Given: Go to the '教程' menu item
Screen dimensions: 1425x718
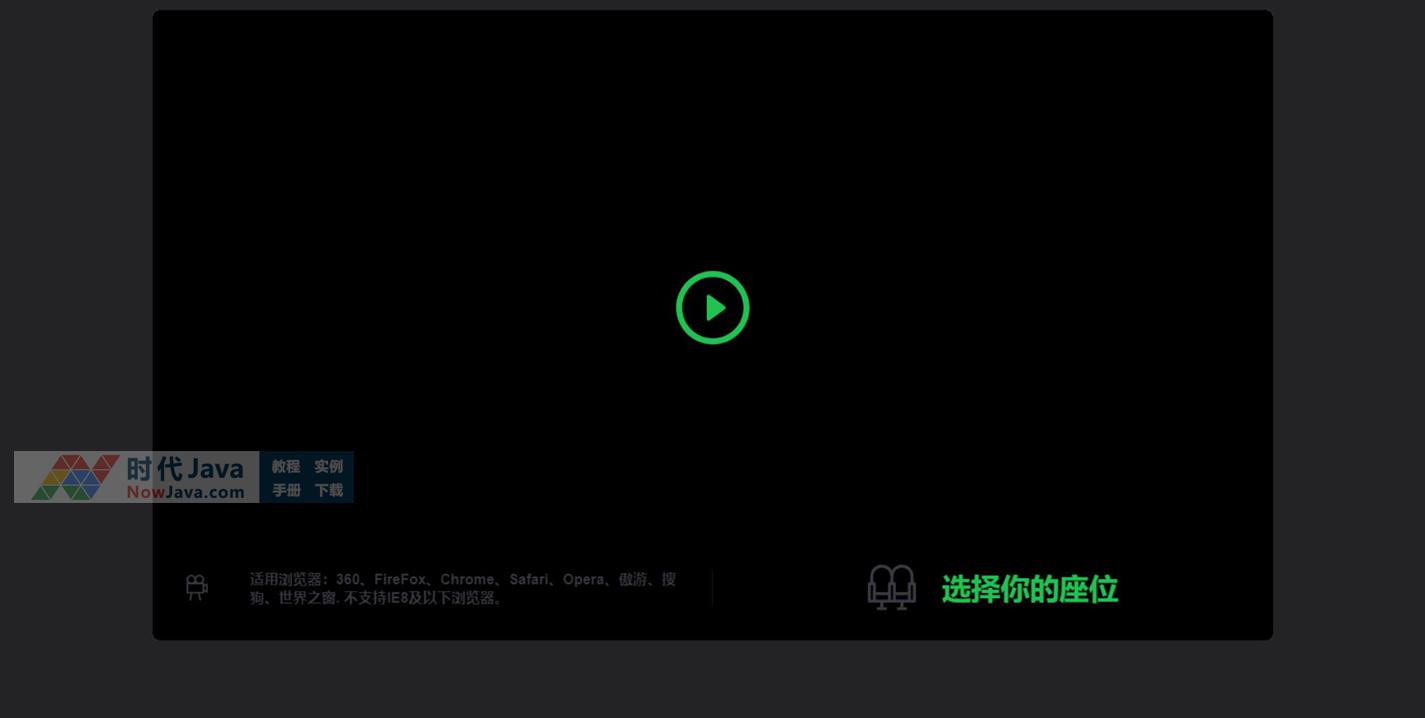Looking at the screenshot, I should [286, 466].
